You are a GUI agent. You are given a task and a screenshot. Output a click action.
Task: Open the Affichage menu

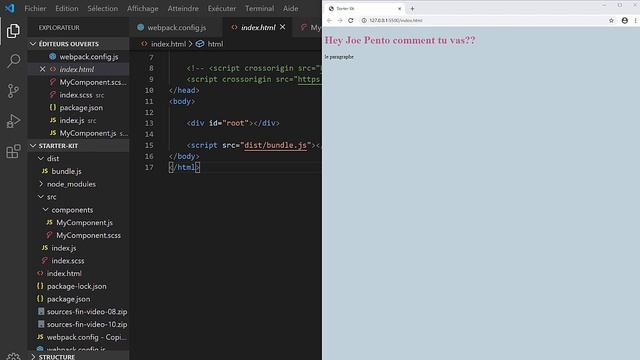(142, 8)
